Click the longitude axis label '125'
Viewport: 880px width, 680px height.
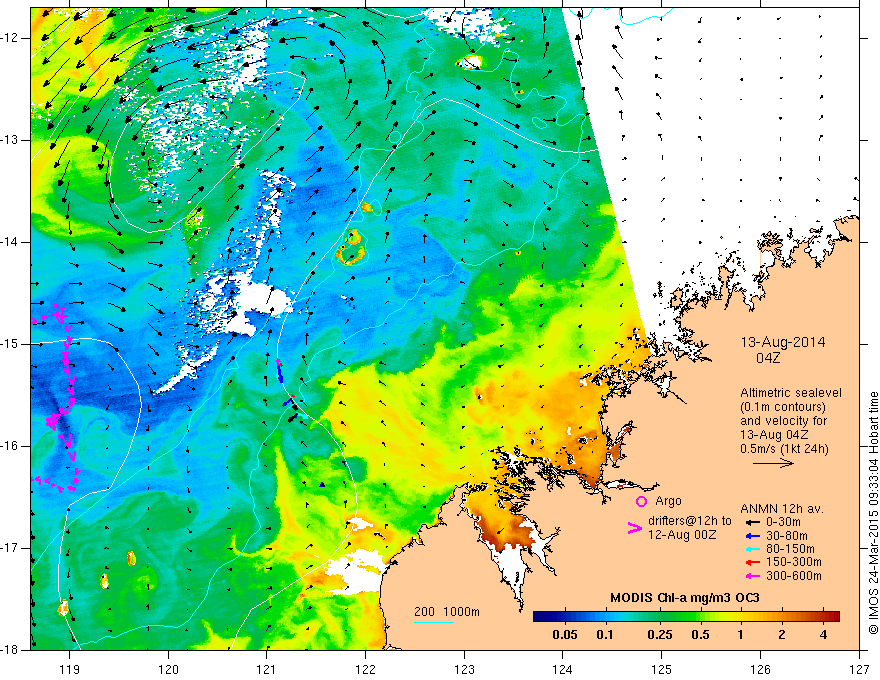point(662,670)
